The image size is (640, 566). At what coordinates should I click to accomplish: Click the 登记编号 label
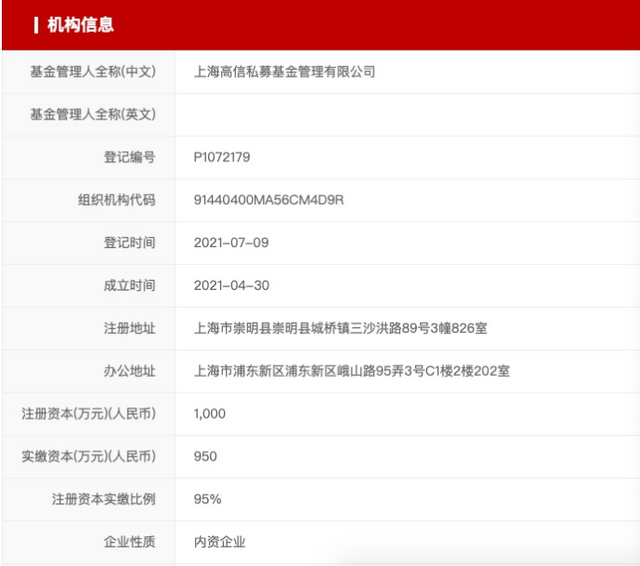point(129,157)
